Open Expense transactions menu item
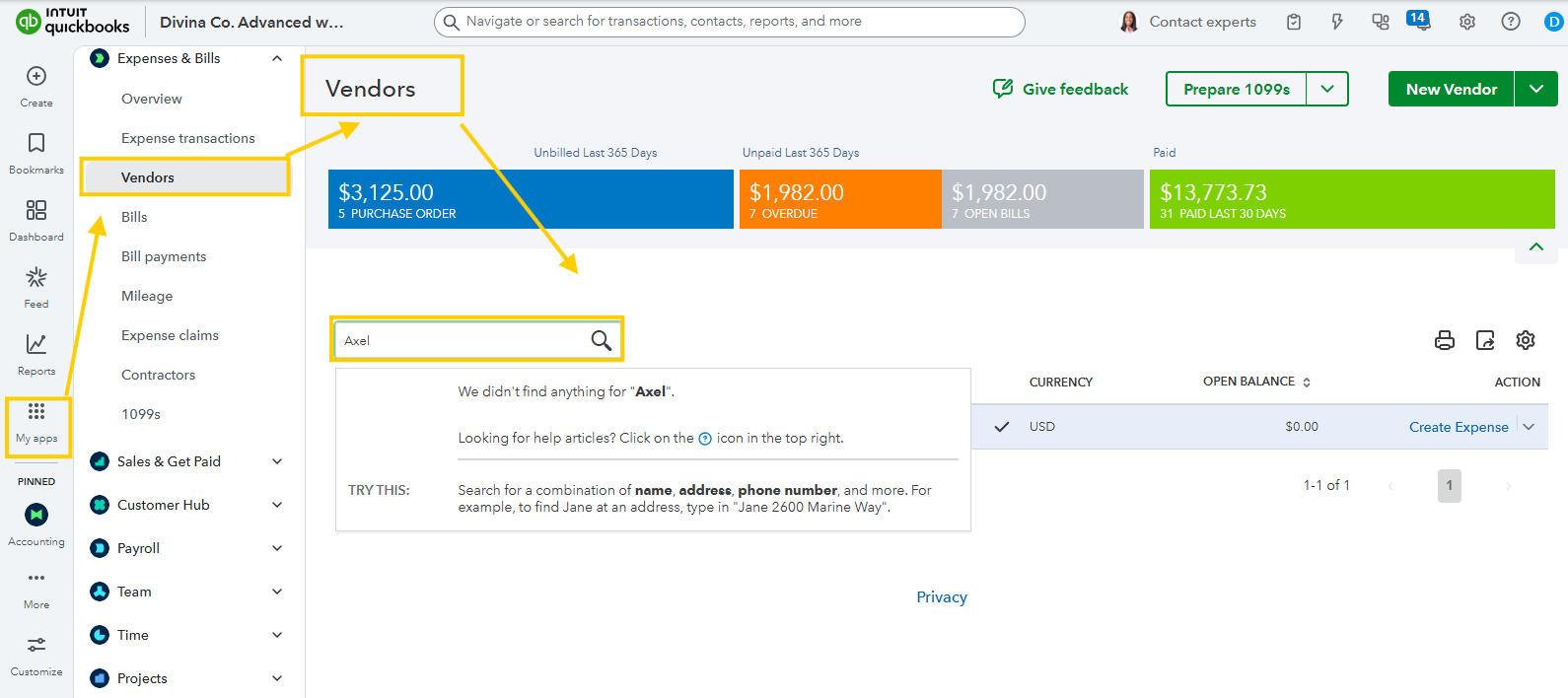Image resolution: width=1568 pixels, height=698 pixels. 188,138
